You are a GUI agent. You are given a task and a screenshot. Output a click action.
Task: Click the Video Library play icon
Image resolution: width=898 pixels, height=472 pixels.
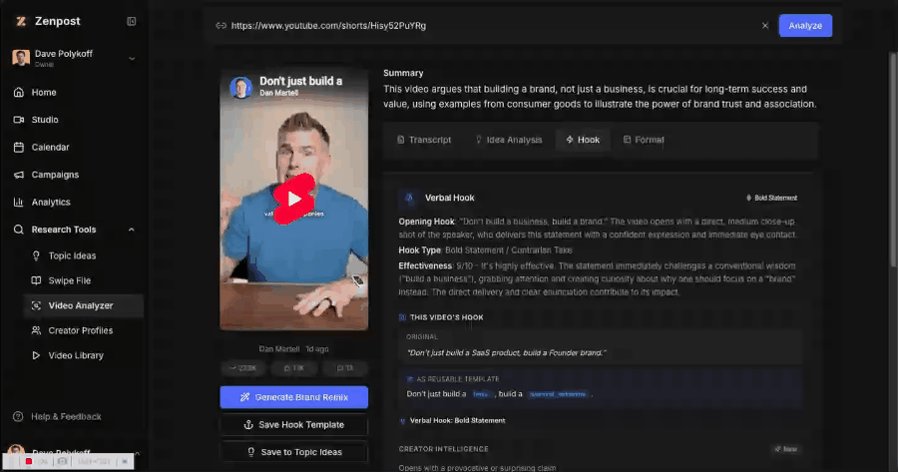pos(36,356)
